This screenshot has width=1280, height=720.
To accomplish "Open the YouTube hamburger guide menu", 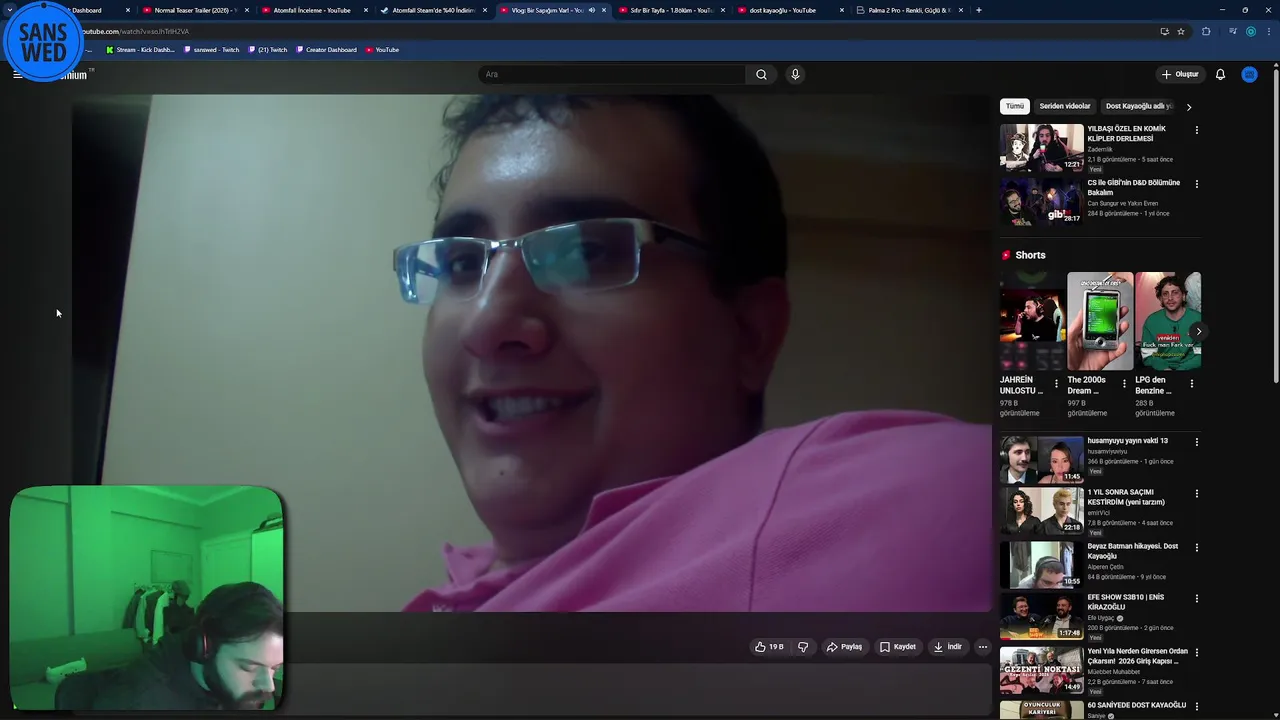I will pyautogui.click(x=17, y=74).
